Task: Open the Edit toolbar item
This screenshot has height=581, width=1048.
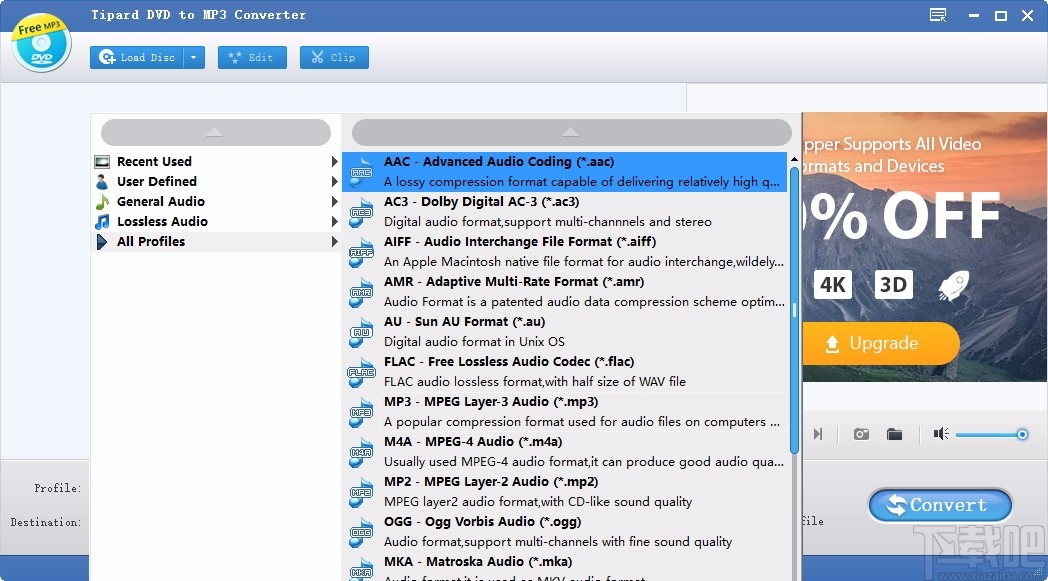Action: pos(252,57)
